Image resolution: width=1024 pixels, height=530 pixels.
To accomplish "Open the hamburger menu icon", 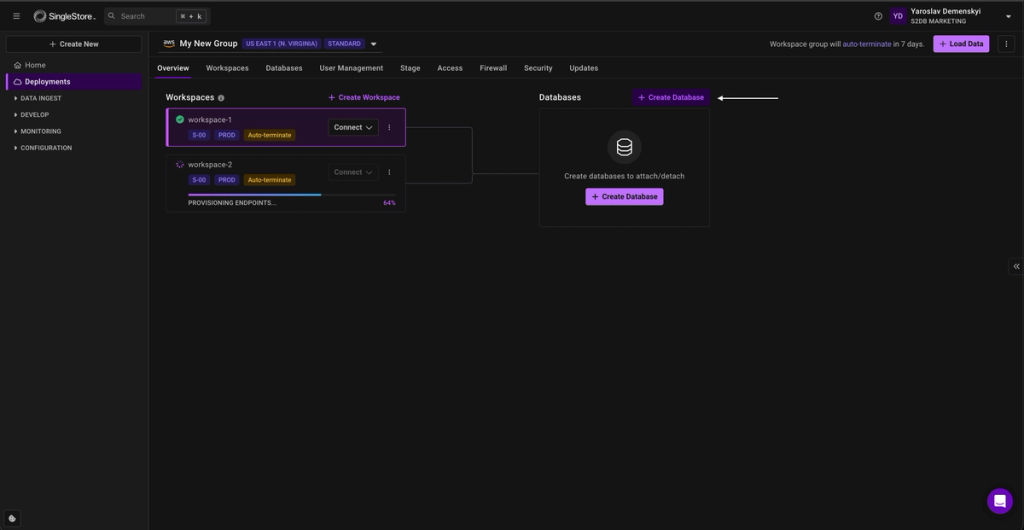I will [x=16, y=16].
